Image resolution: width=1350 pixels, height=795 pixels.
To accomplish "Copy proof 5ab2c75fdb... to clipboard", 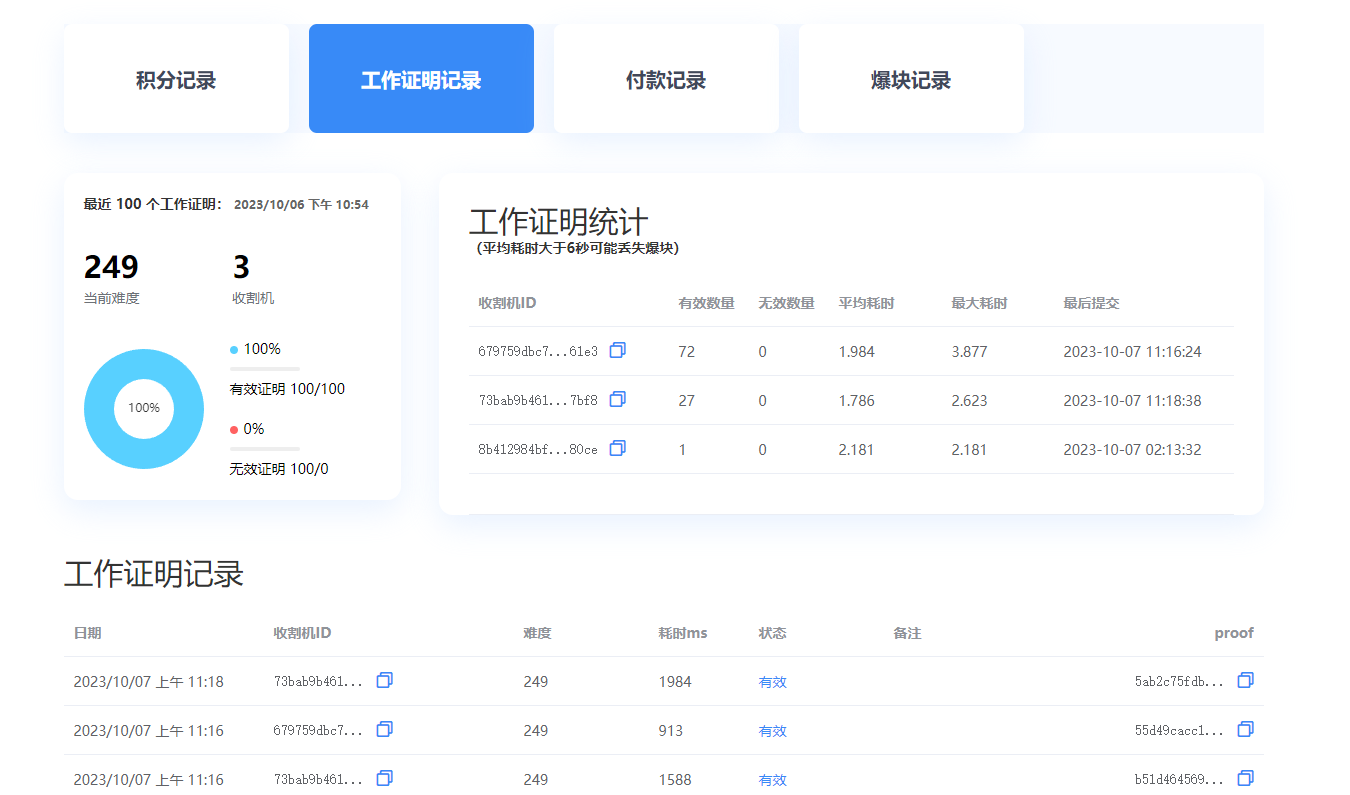I will tap(1245, 680).
